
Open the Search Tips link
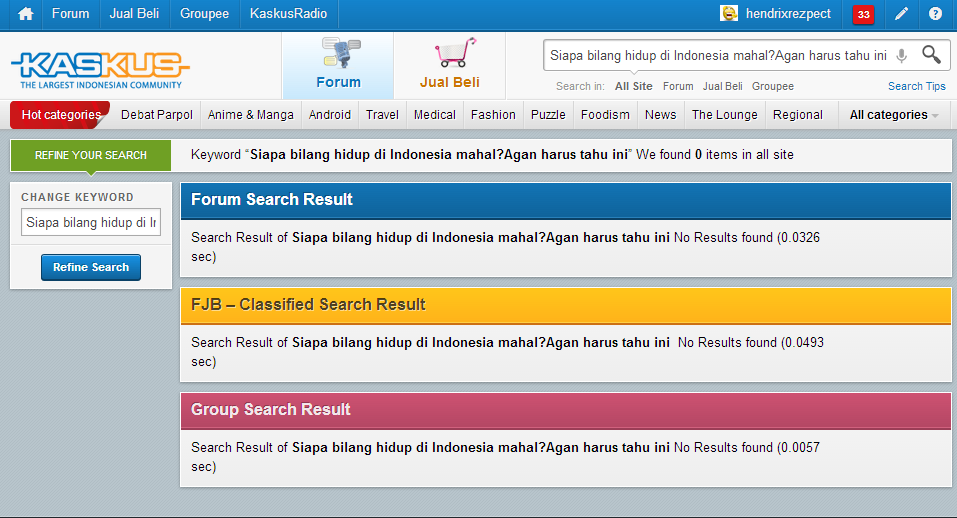pyautogui.click(x=917, y=86)
